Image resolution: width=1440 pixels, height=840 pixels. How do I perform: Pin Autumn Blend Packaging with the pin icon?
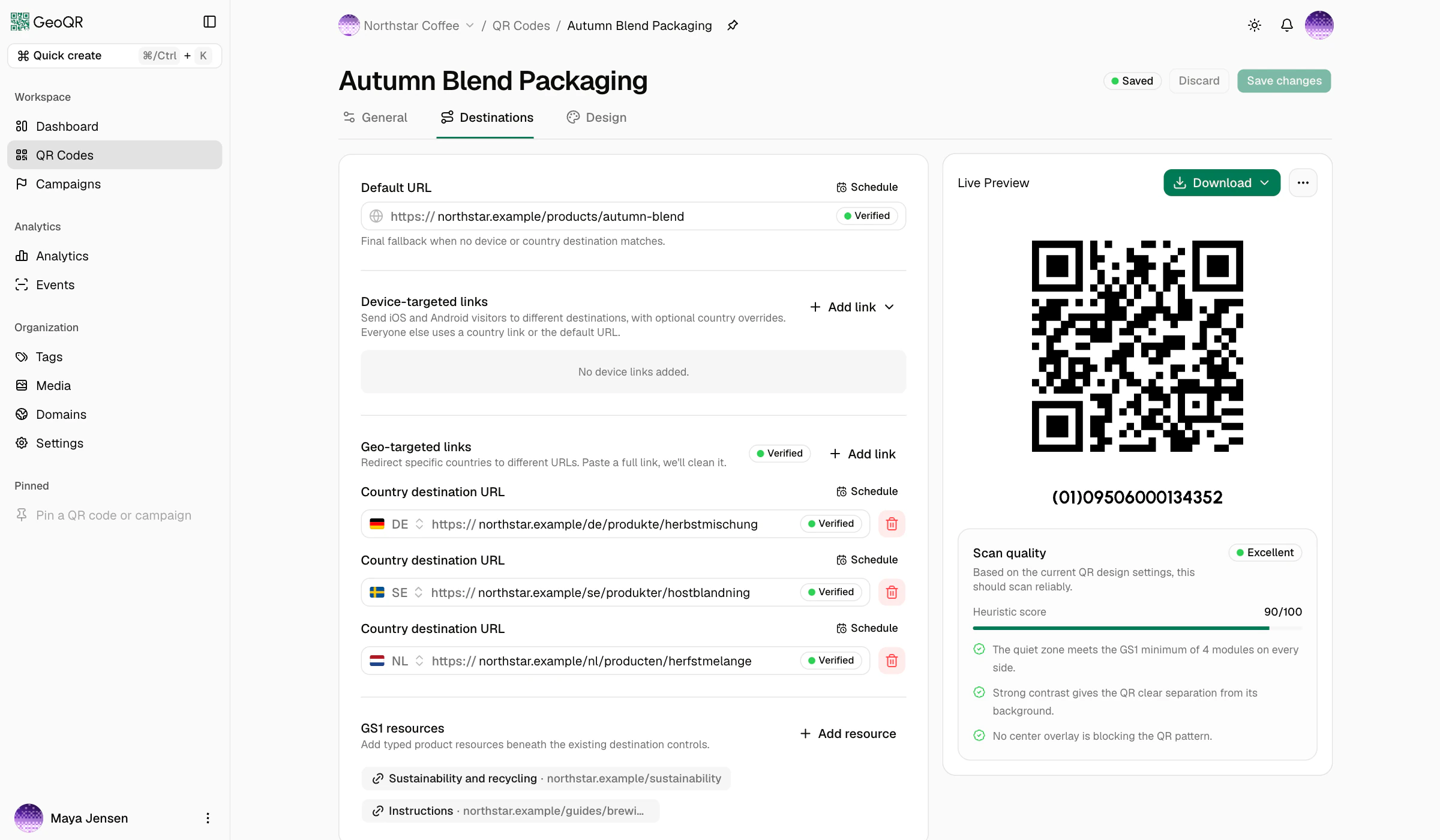[x=733, y=26]
